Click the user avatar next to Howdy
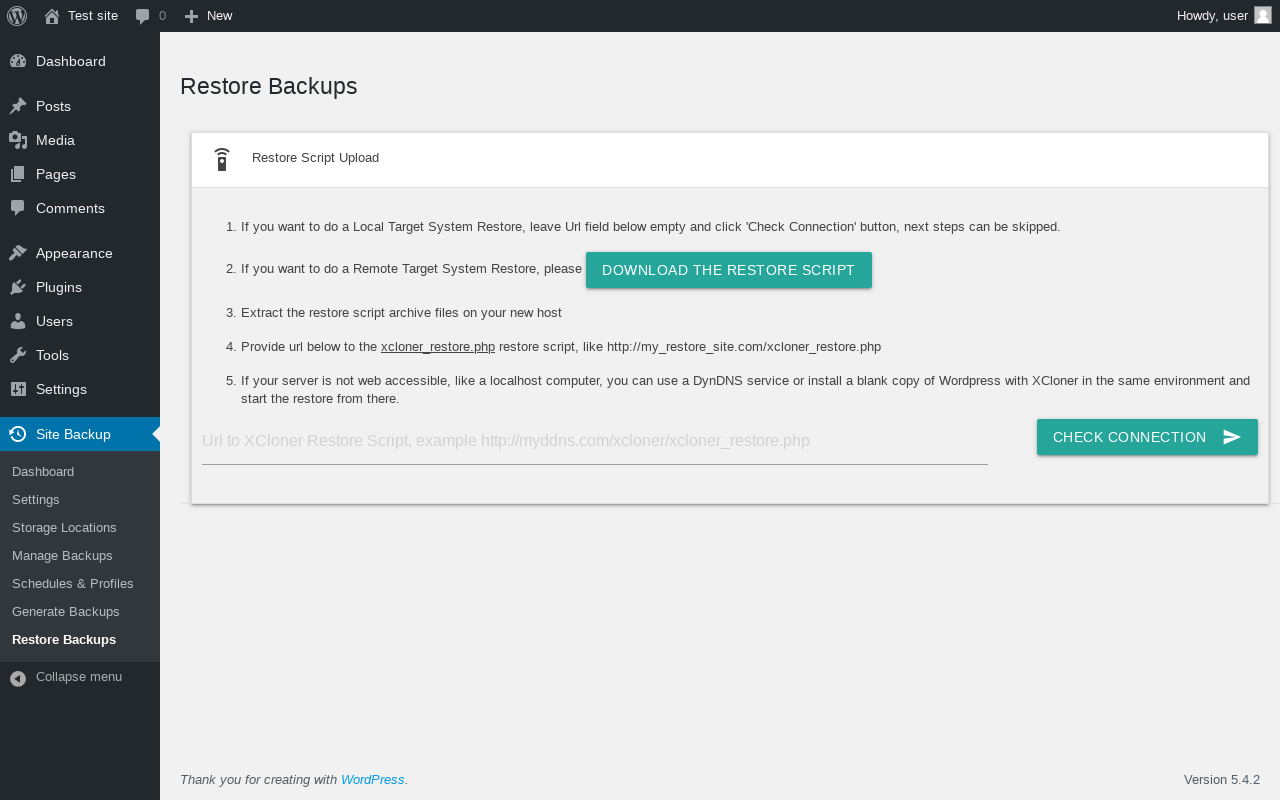The width and height of the screenshot is (1280, 800). (1263, 15)
